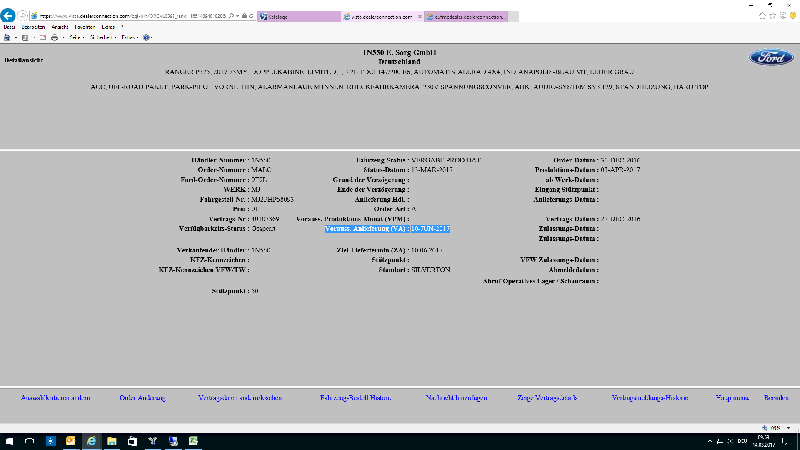The width and height of the screenshot is (800, 450).
Task: Open the Vertragsänderungs-Historie link
Action: click(649, 398)
